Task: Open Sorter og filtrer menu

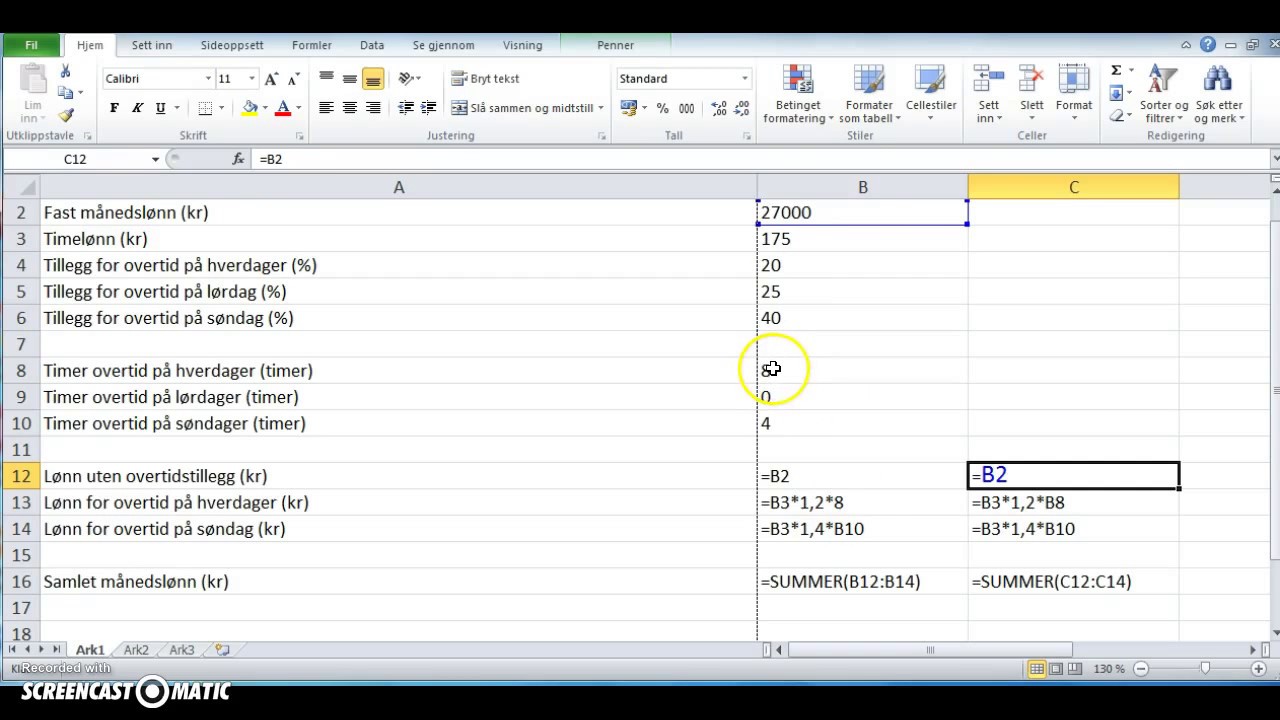Action: (1164, 95)
